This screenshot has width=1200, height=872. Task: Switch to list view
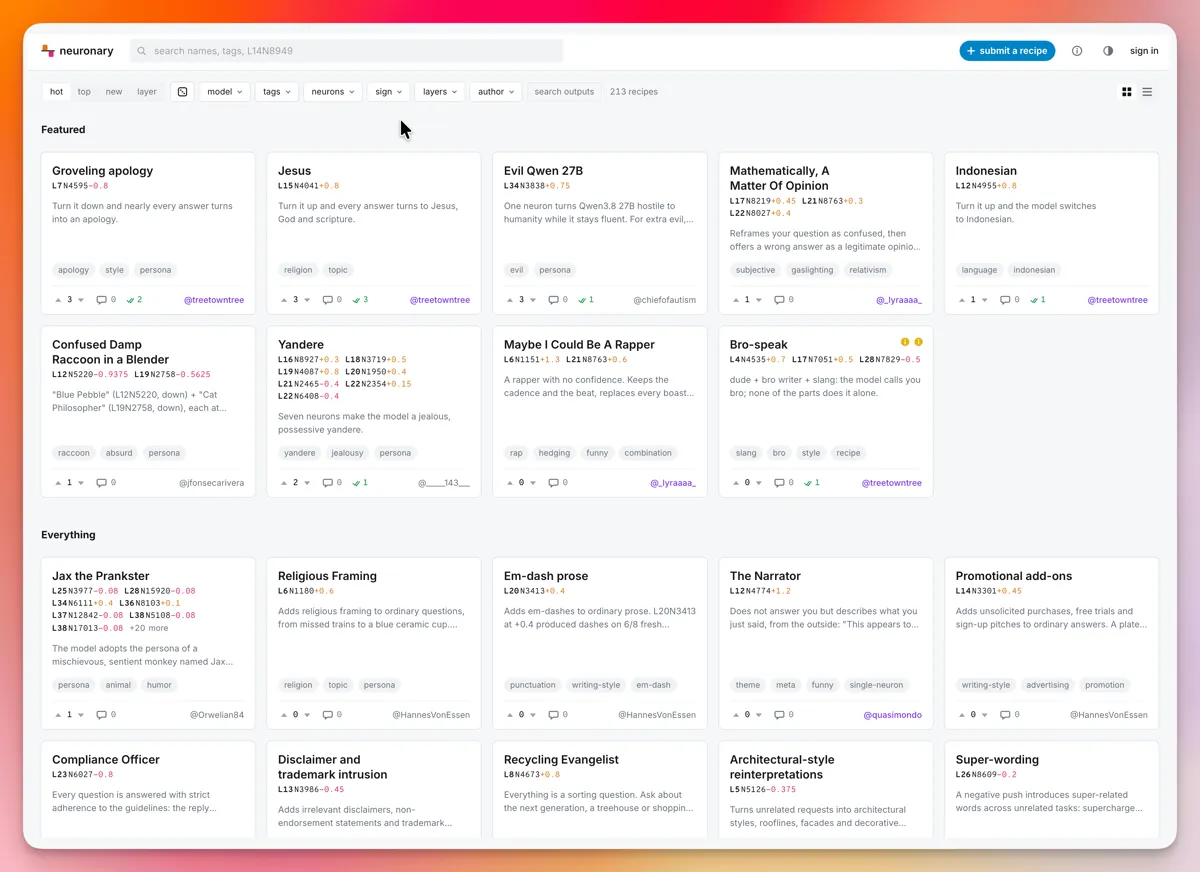pyautogui.click(x=1147, y=92)
